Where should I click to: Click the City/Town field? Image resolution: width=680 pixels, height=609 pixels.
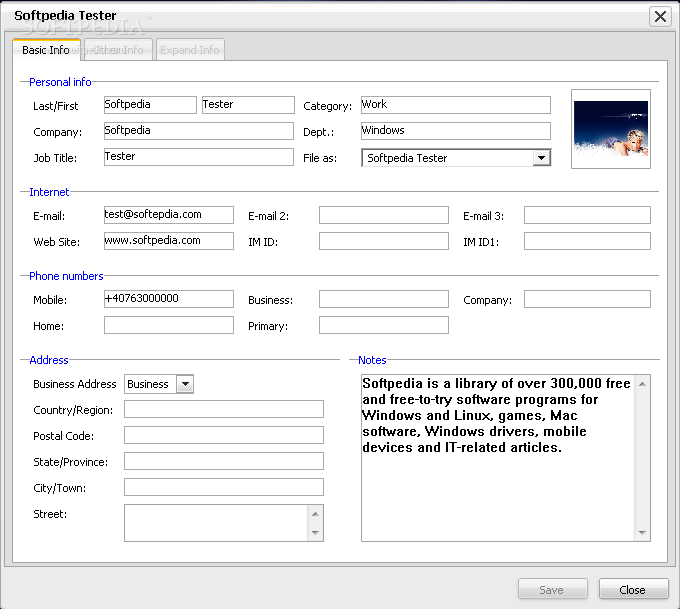pos(224,487)
